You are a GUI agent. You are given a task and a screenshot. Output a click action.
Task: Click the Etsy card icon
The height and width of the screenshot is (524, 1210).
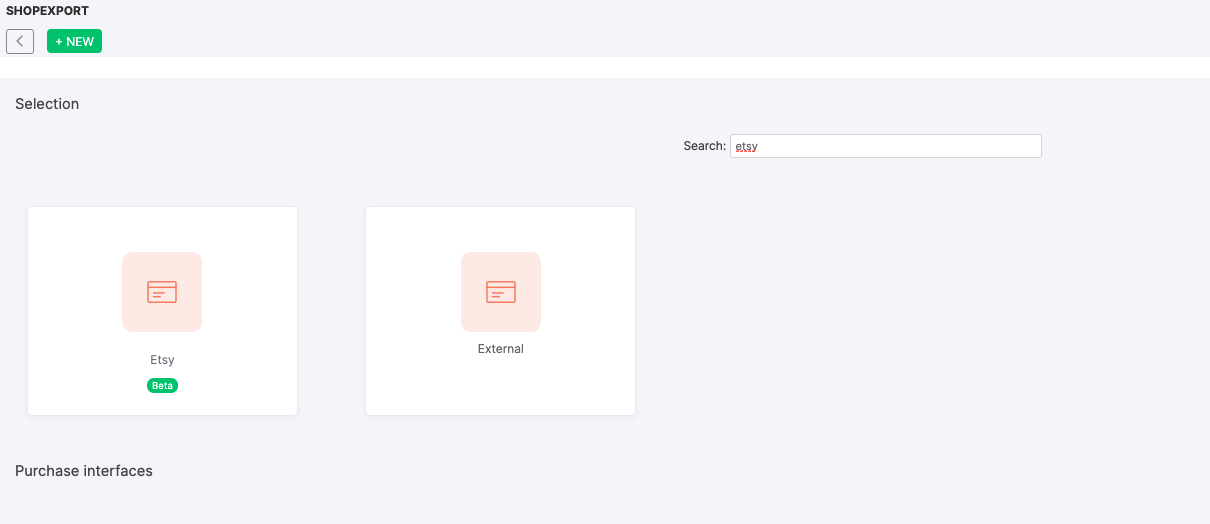point(162,292)
